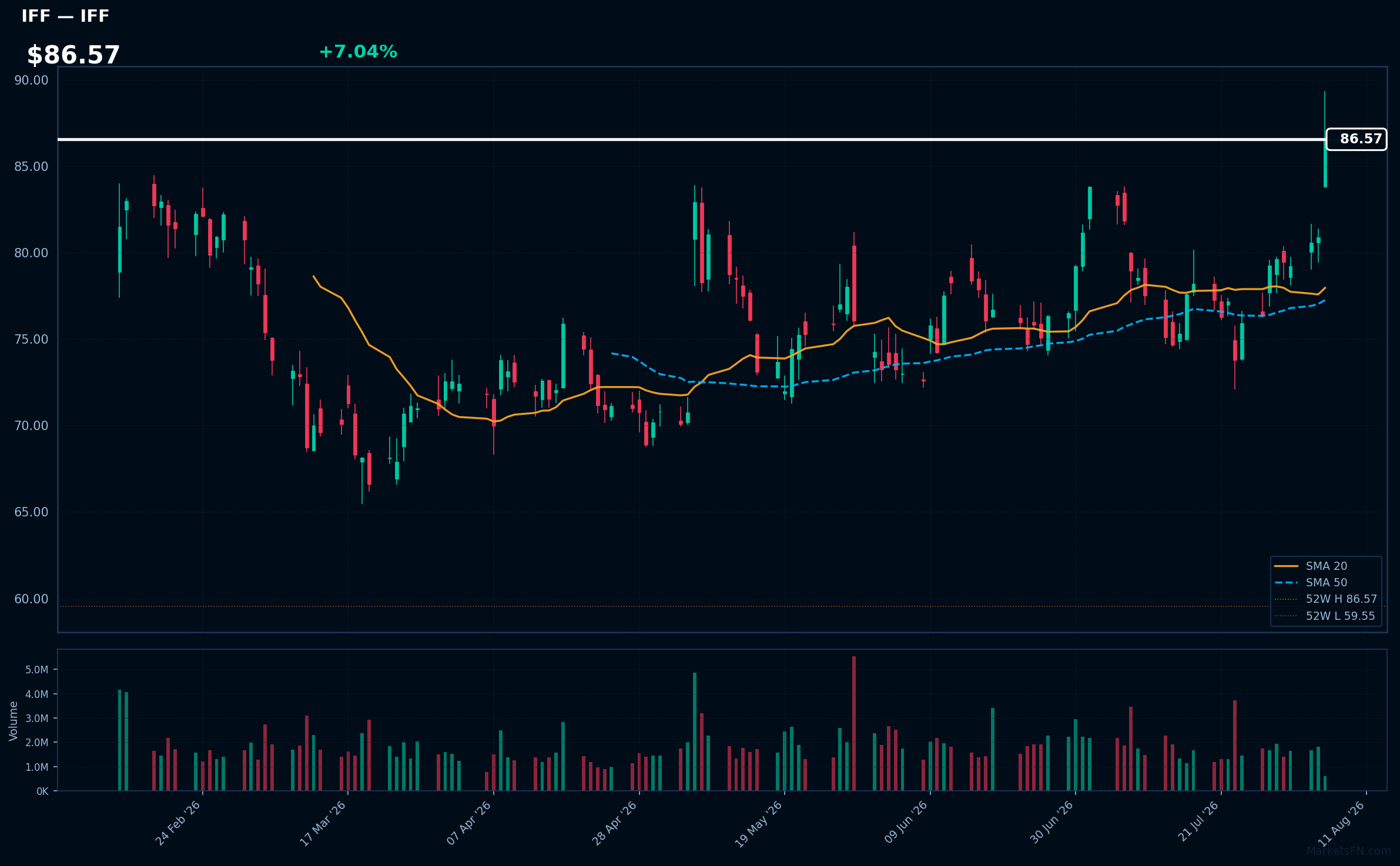Click the 86.57 price tag on right axis
The height and width of the screenshot is (866, 1400).
(x=1357, y=139)
